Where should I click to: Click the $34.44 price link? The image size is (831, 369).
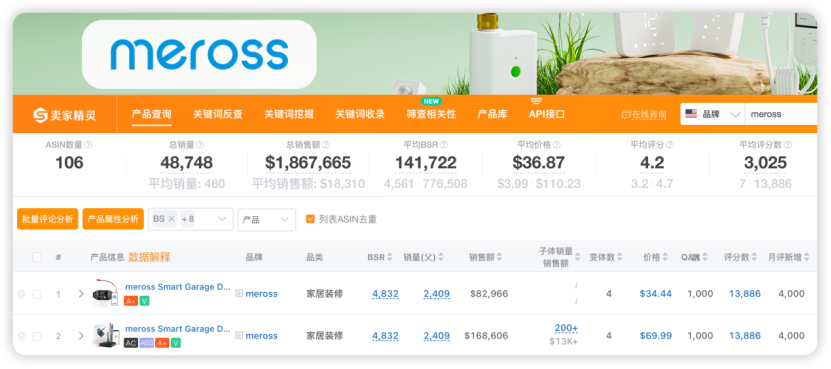point(656,294)
